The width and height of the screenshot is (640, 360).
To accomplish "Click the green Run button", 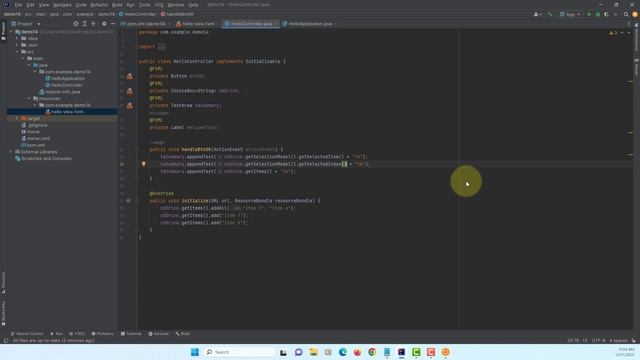I will (589, 14).
